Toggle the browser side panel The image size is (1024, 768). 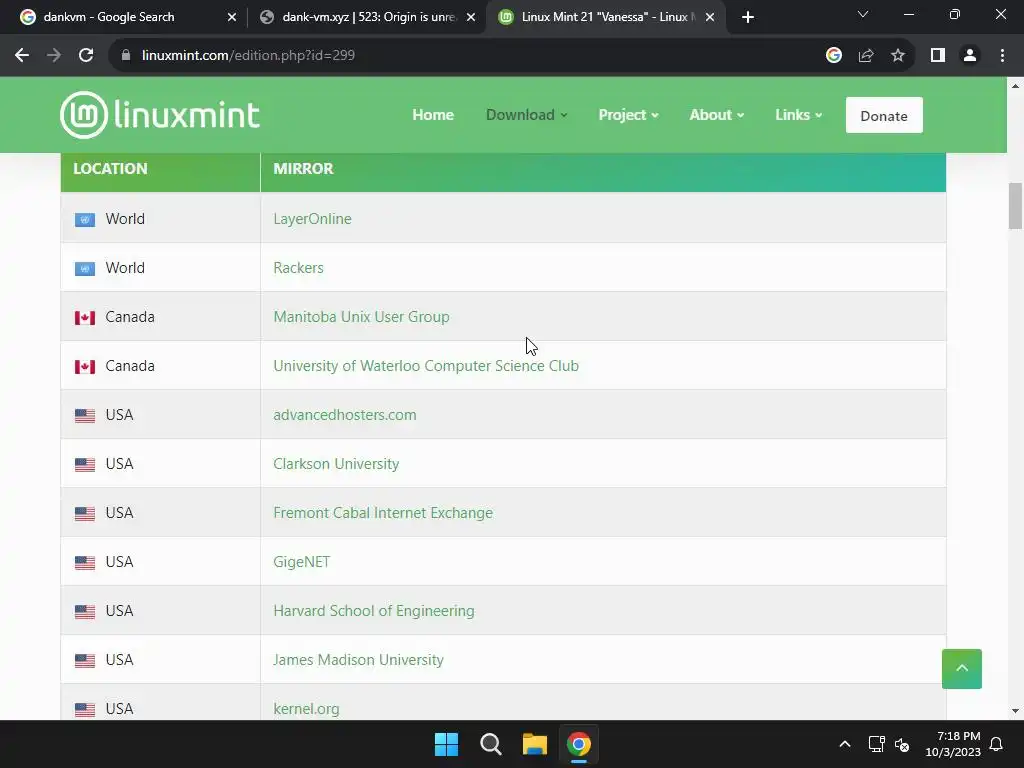coord(938,56)
